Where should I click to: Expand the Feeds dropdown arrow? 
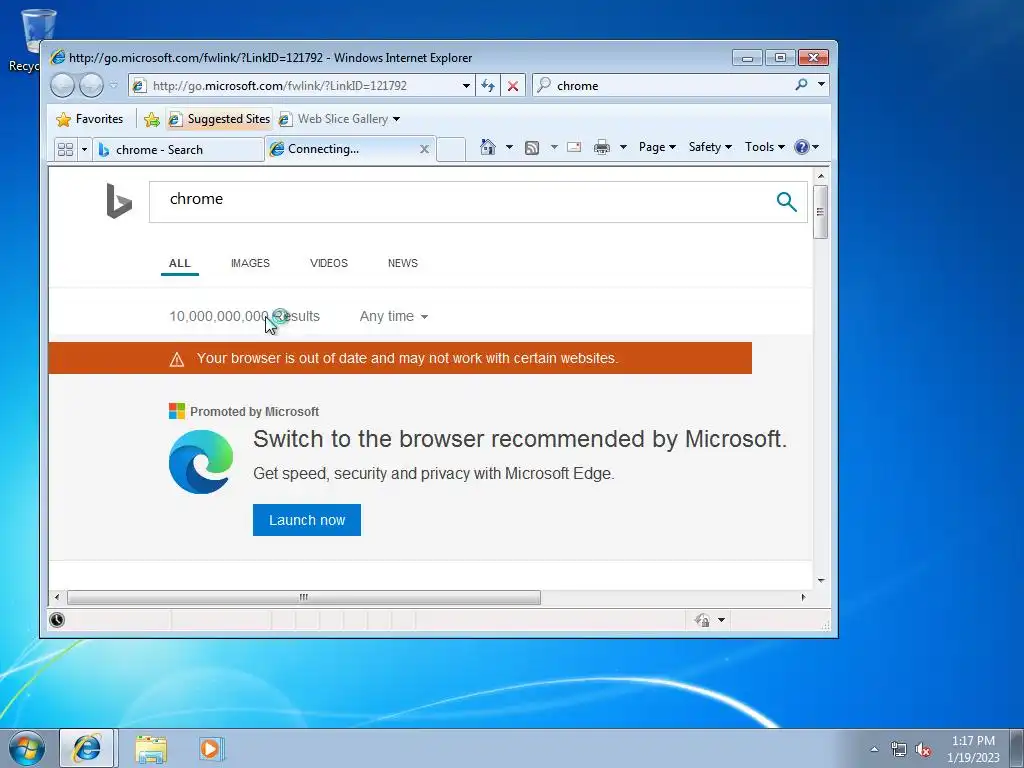coord(554,147)
